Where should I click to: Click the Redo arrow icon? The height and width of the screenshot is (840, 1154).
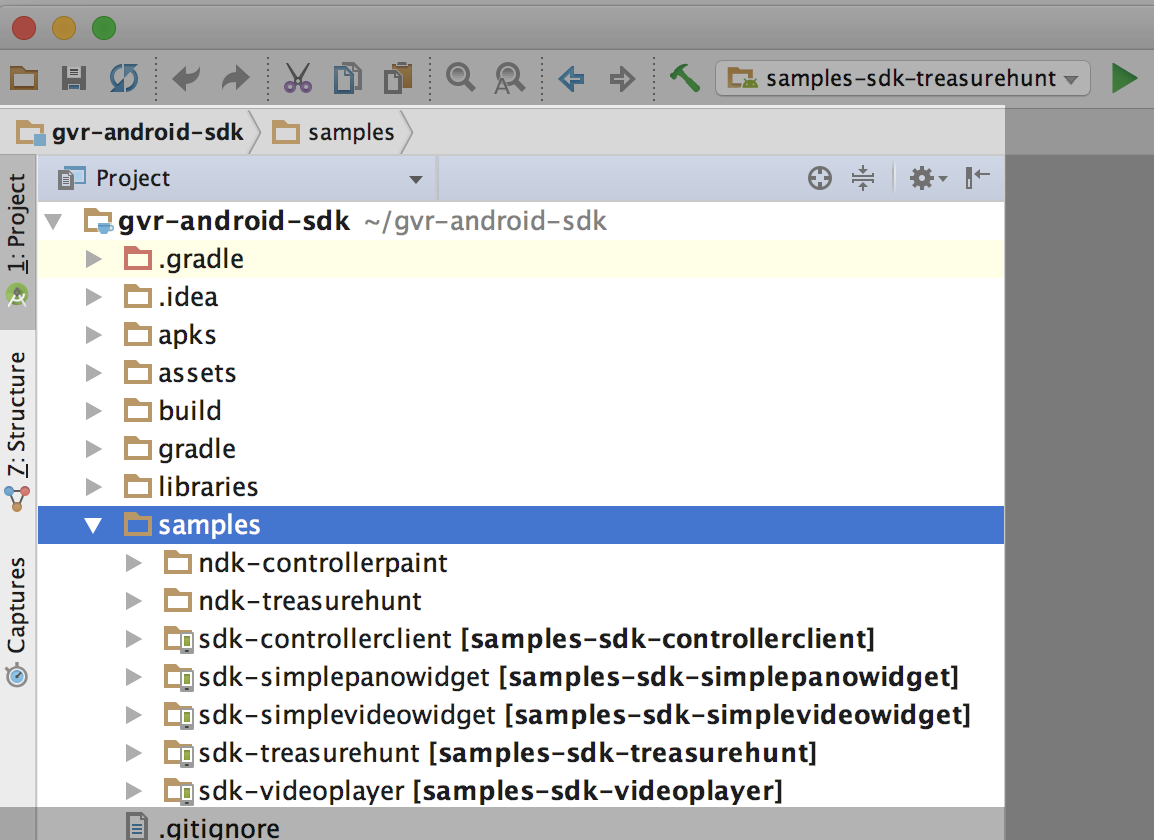[x=236, y=77]
